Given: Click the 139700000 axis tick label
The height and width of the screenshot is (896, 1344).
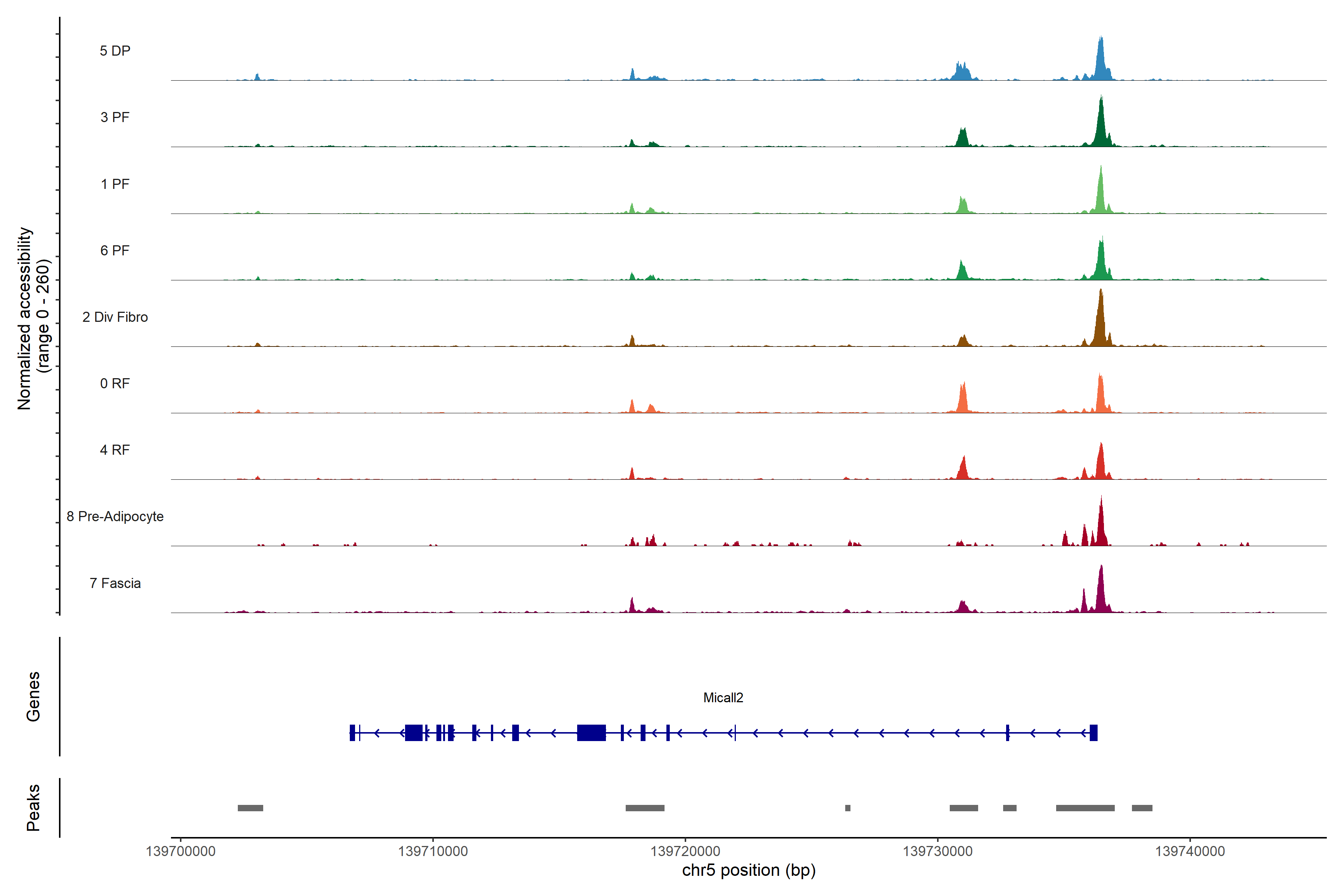Looking at the screenshot, I should pyautogui.click(x=181, y=852).
